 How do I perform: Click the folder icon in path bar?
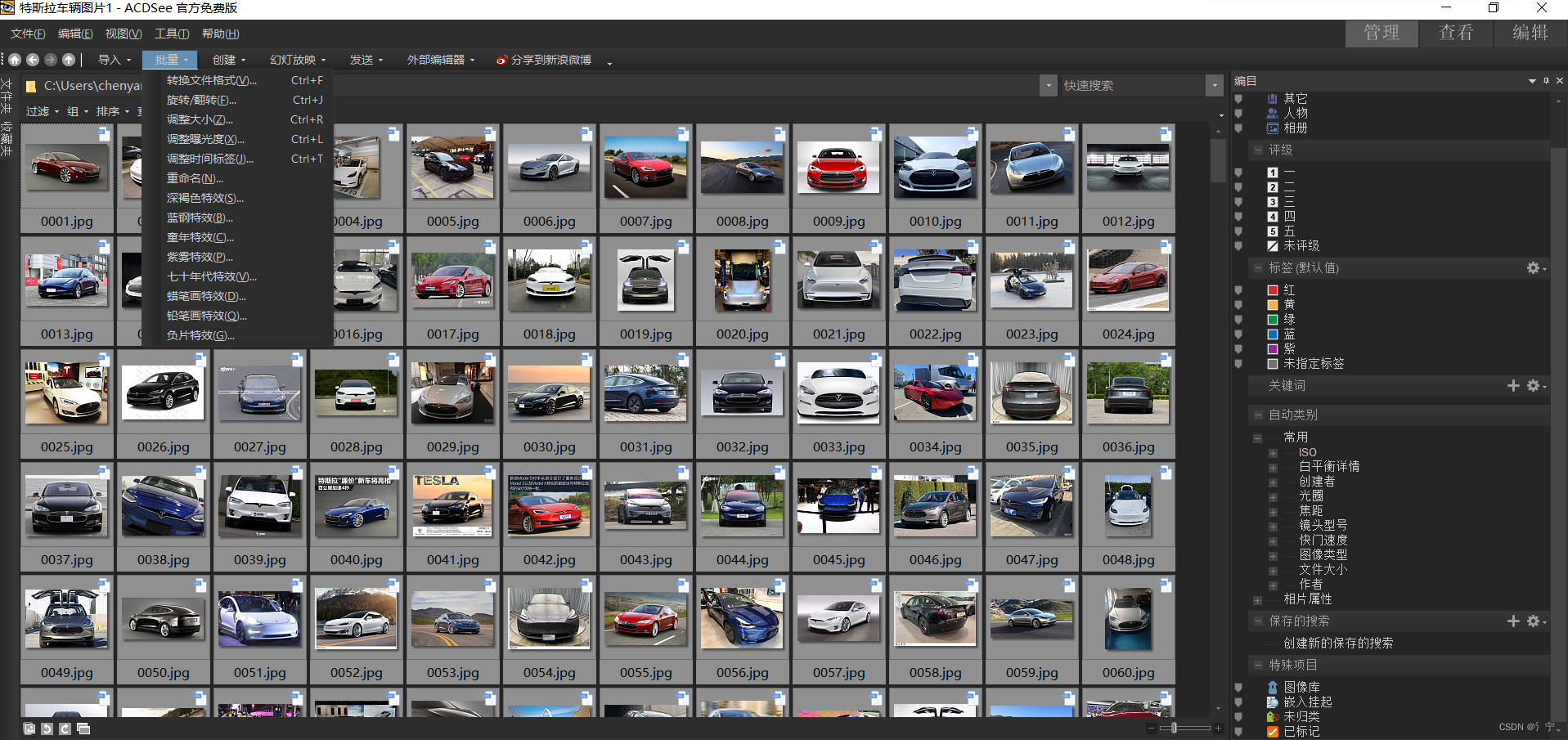(x=31, y=86)
